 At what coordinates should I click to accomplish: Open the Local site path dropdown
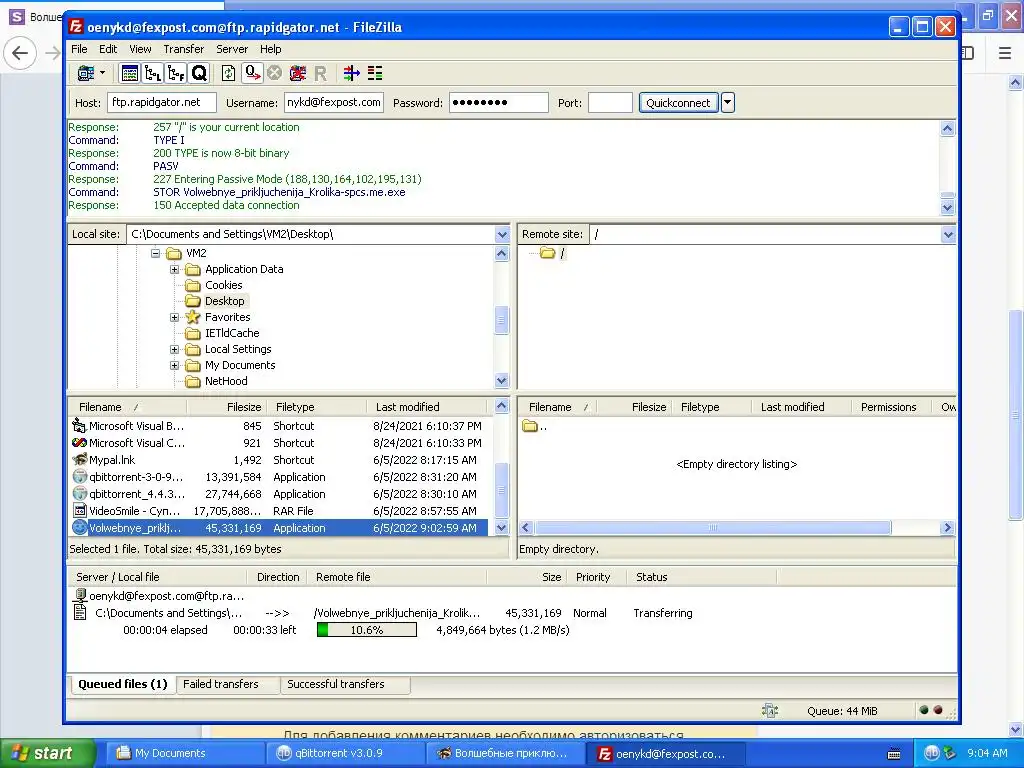point(502,234)
